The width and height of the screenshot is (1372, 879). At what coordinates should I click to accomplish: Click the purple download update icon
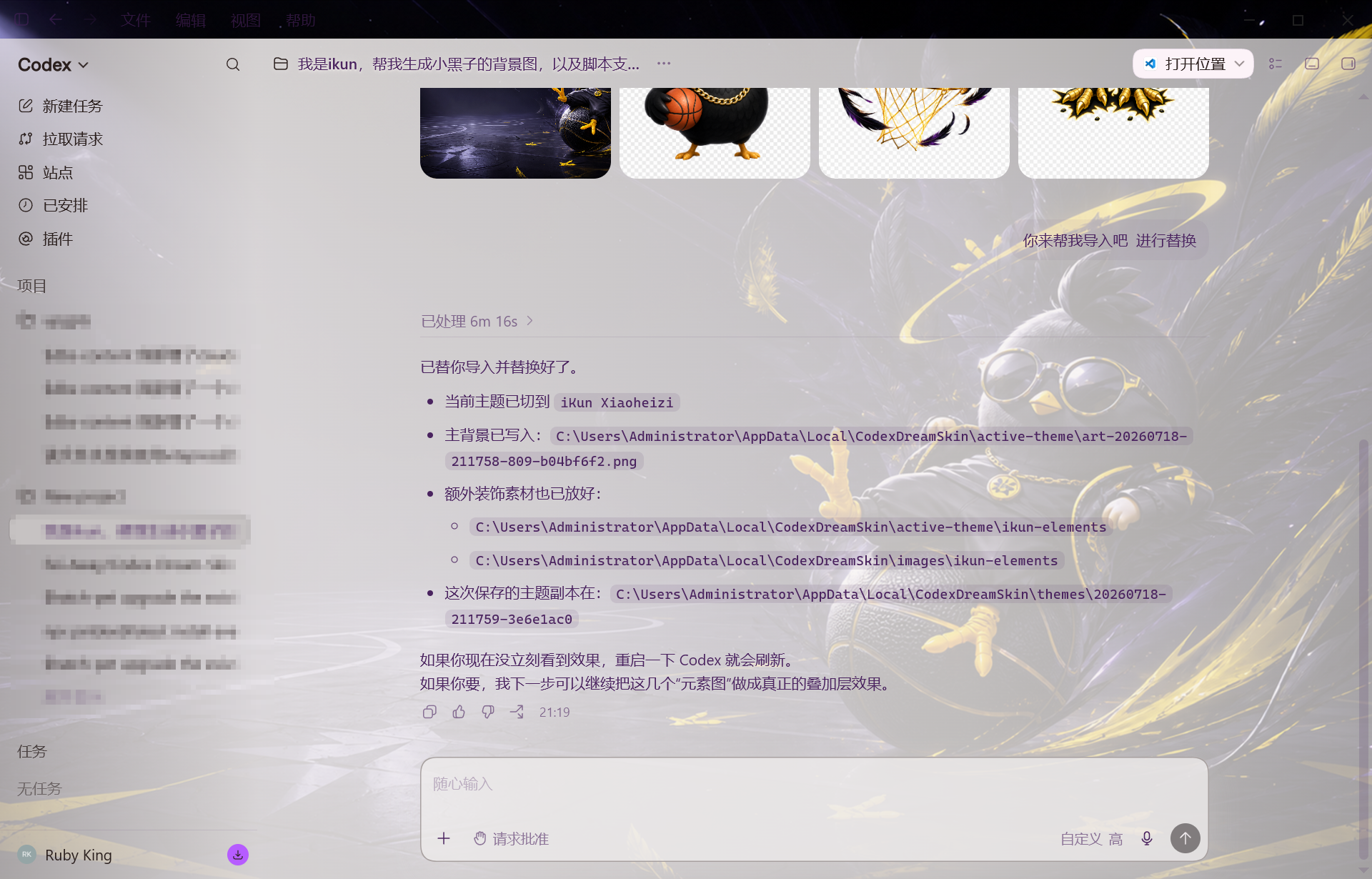point(238,855)
